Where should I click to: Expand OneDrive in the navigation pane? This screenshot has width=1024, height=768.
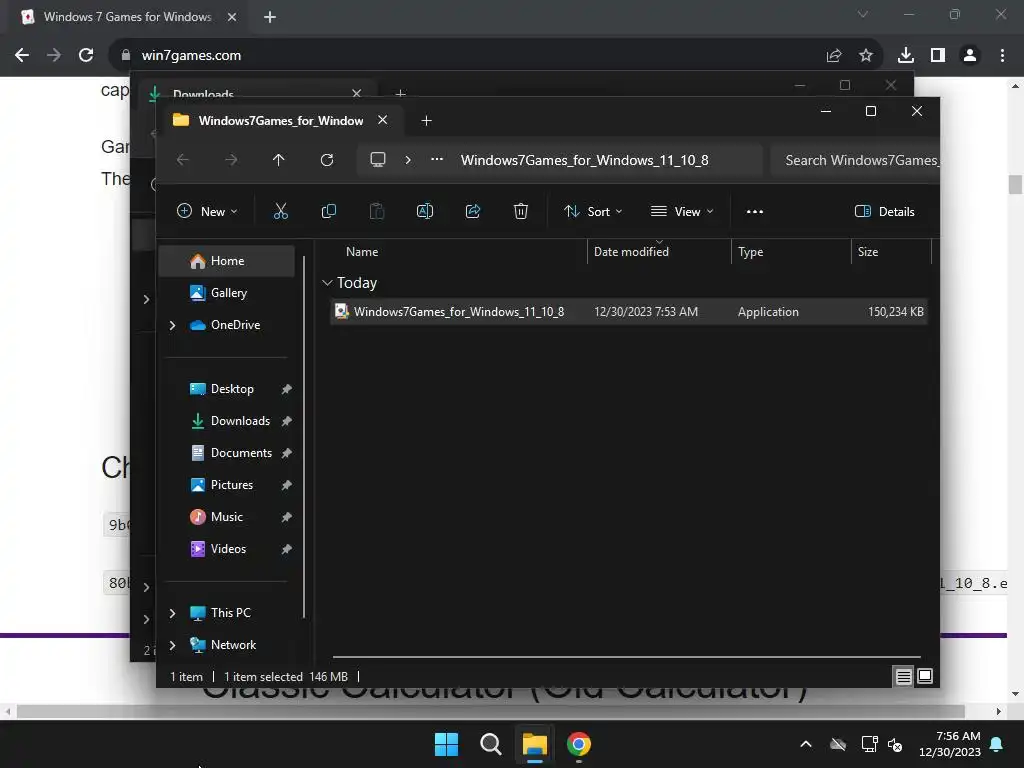coord(172,325)
